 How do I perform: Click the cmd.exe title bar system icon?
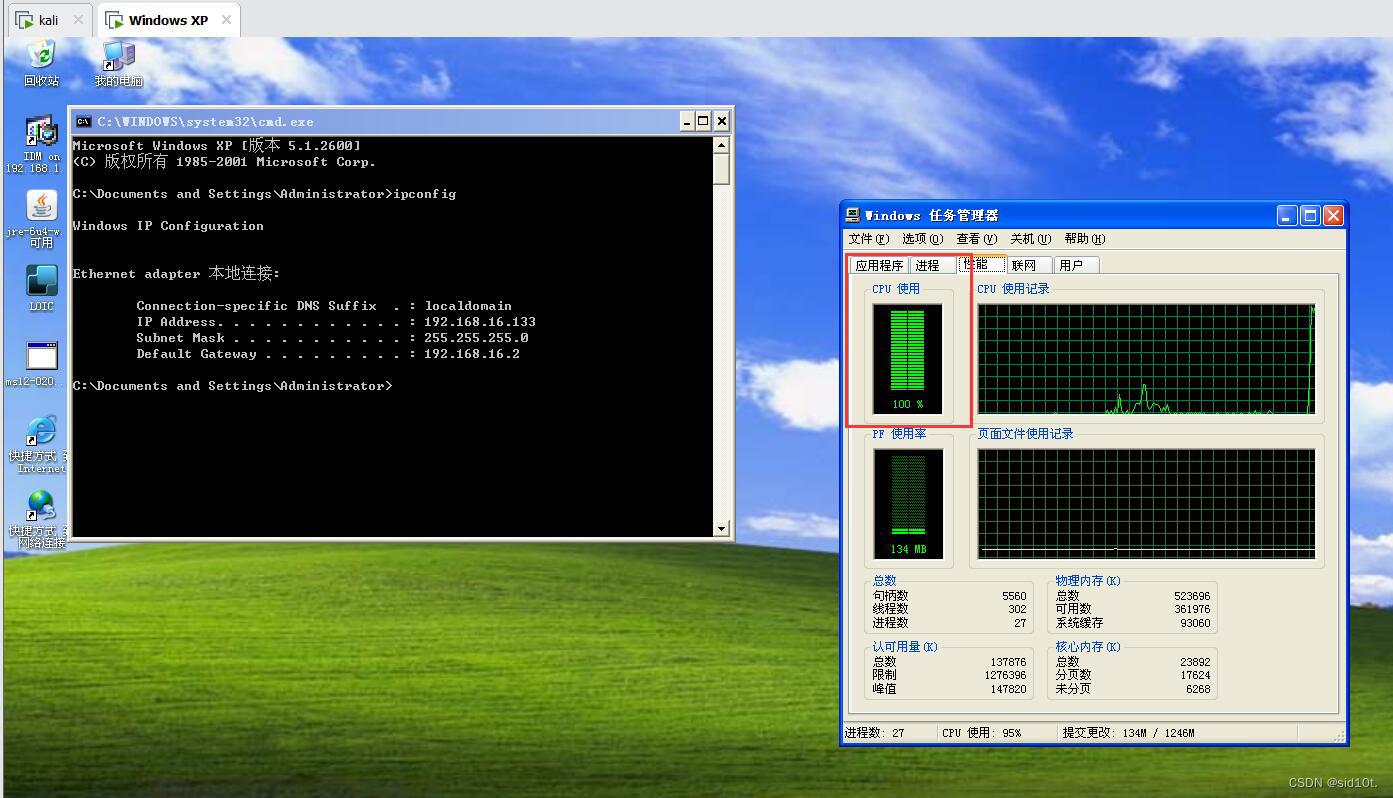pos(84,121)
